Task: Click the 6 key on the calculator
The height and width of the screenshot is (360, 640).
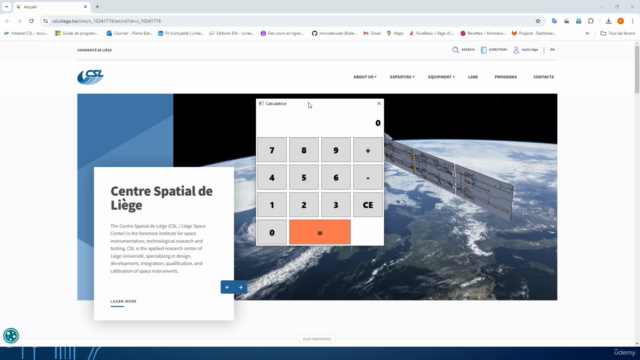Action: (336, 178)
